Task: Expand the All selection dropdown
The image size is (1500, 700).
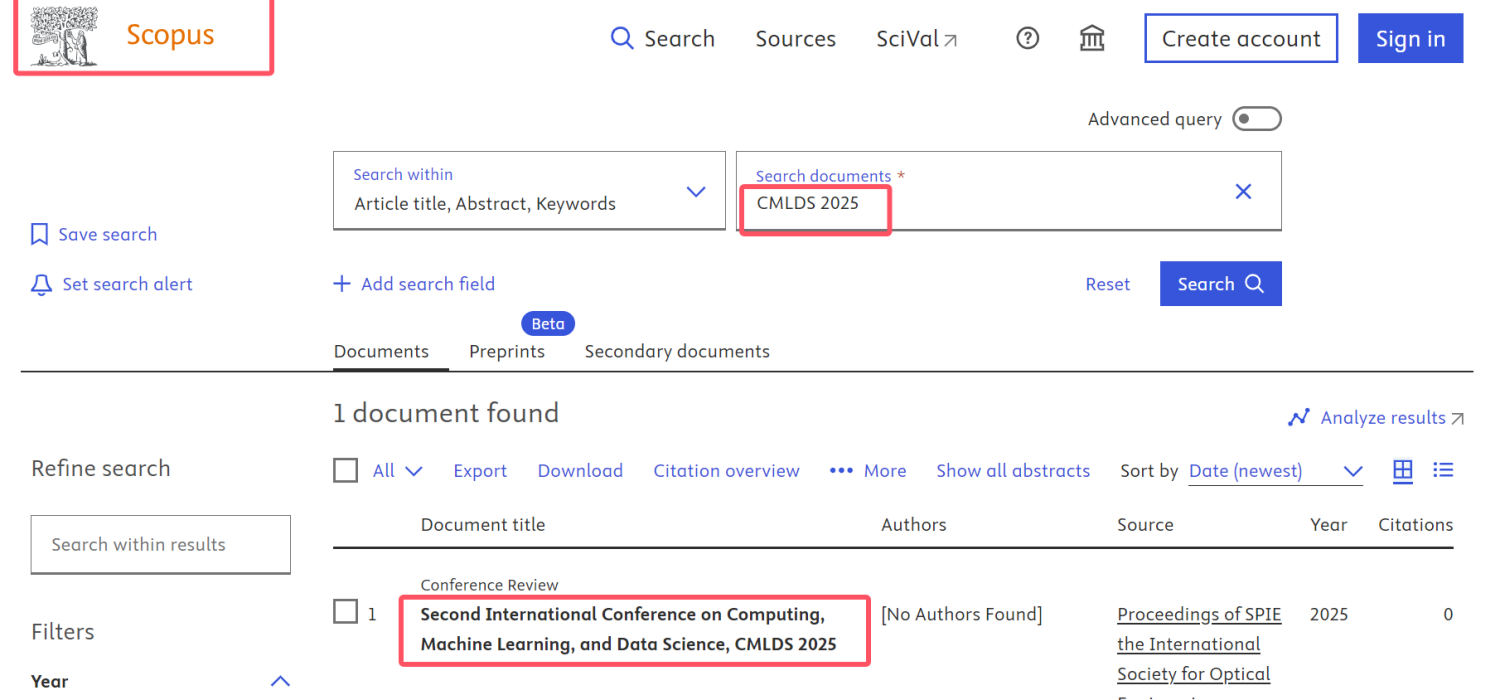Action: 398,471
